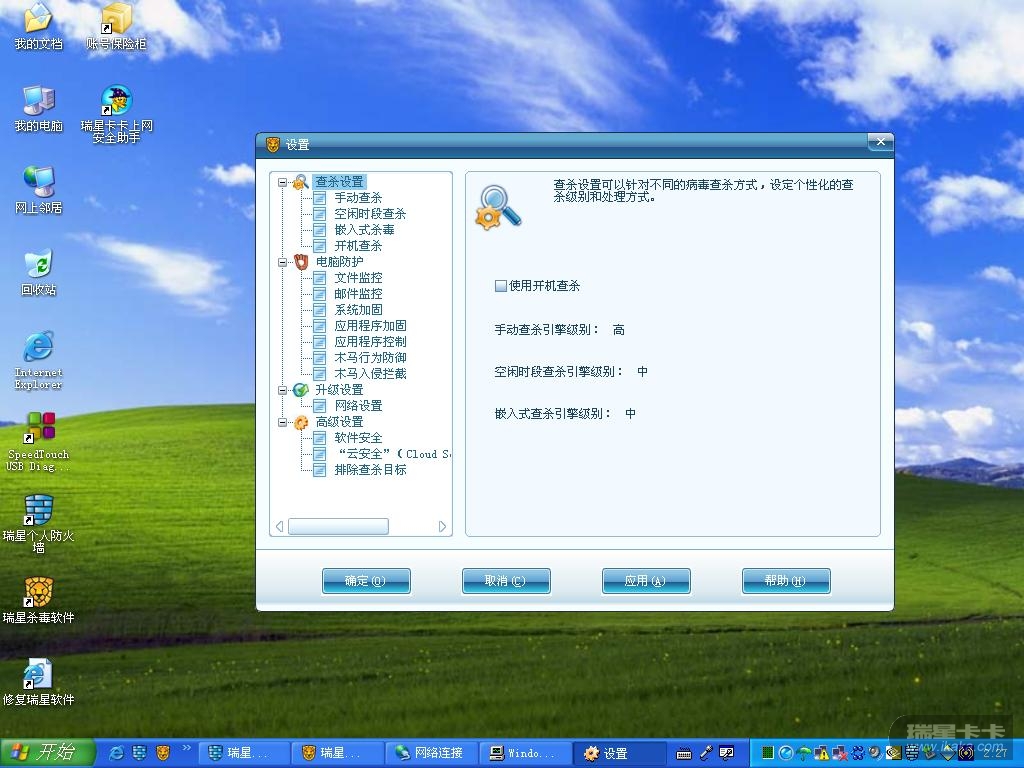The width and height of the screenshot is (1024, 768).
Task: Select 排除查杀目标 tree item
Action: [370, 470]
